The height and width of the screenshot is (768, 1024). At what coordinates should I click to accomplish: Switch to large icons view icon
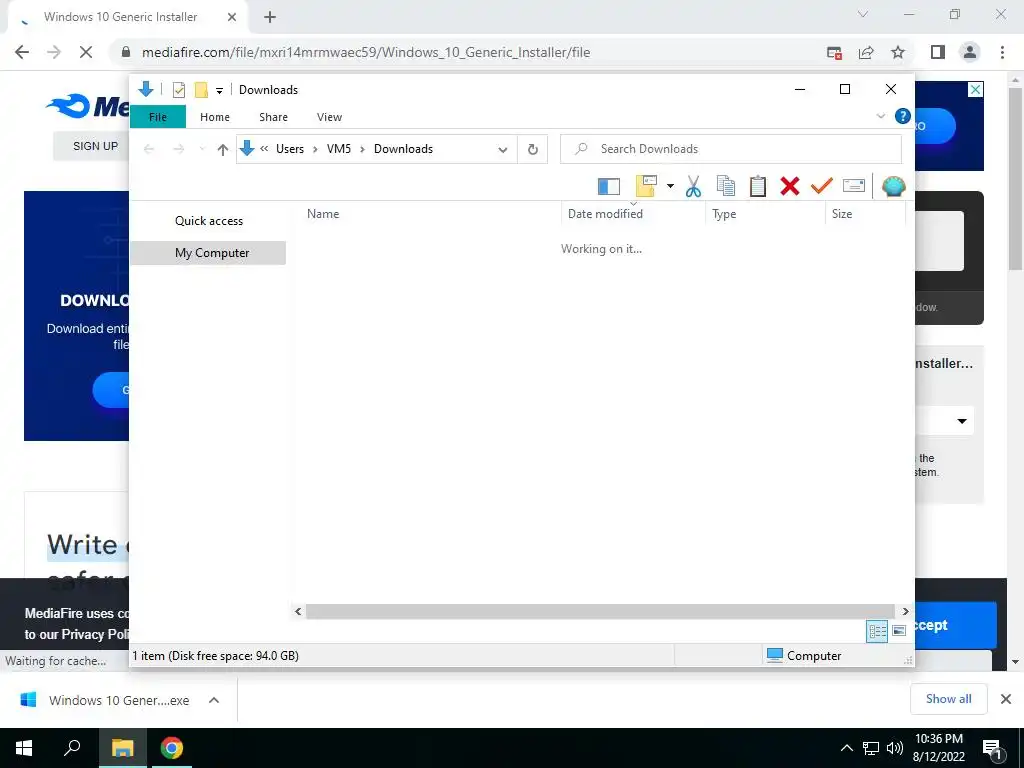tap(899, 631)
